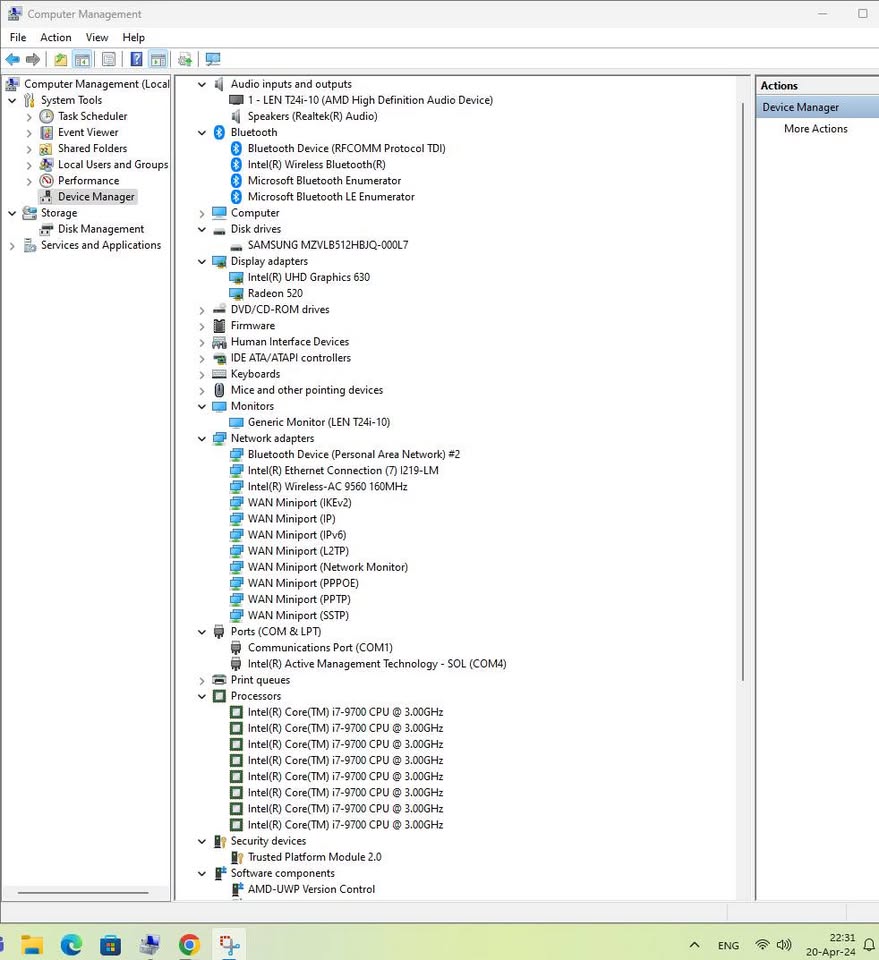Viewport: 879px width, 960px height.
Task: Click Trusted Platform Module 2.0 icon
Action: (x=237, y=857)
